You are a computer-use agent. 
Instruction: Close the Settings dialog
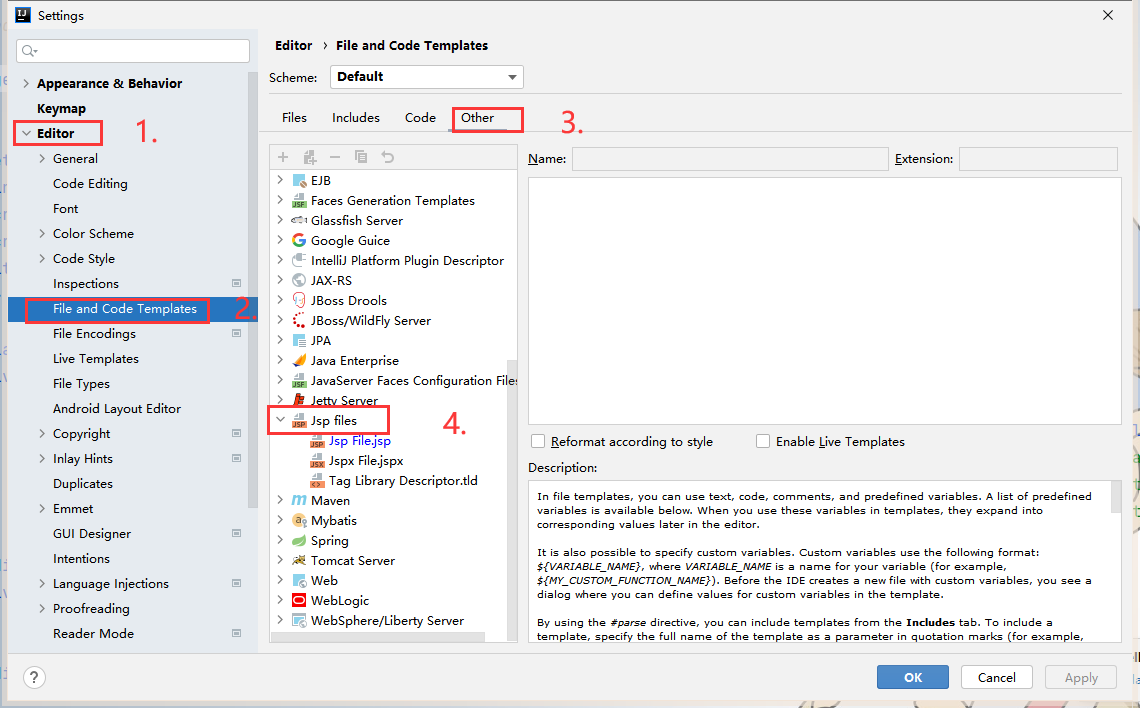pos(1107,15)
